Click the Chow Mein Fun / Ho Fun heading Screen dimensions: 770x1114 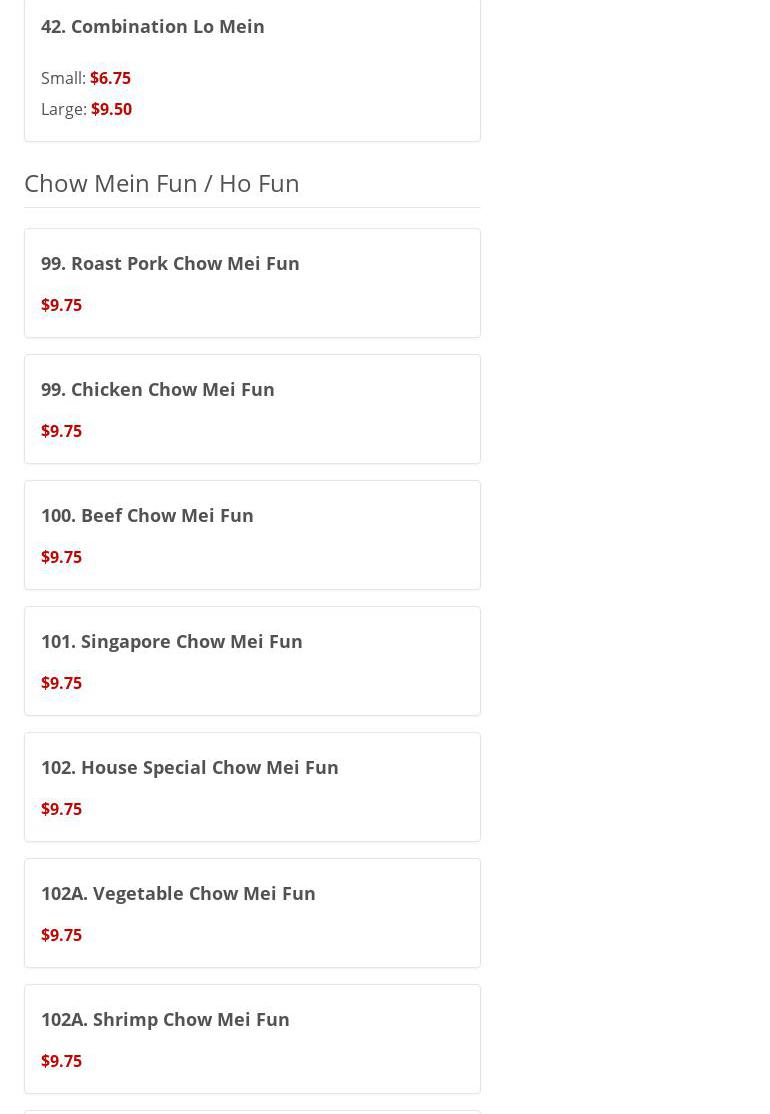coord(162,183)
